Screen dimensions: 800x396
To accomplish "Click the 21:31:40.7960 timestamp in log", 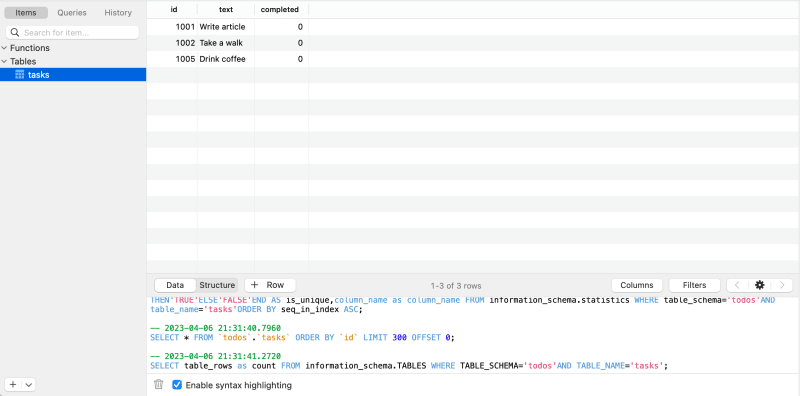I will [x=215, y=328].
